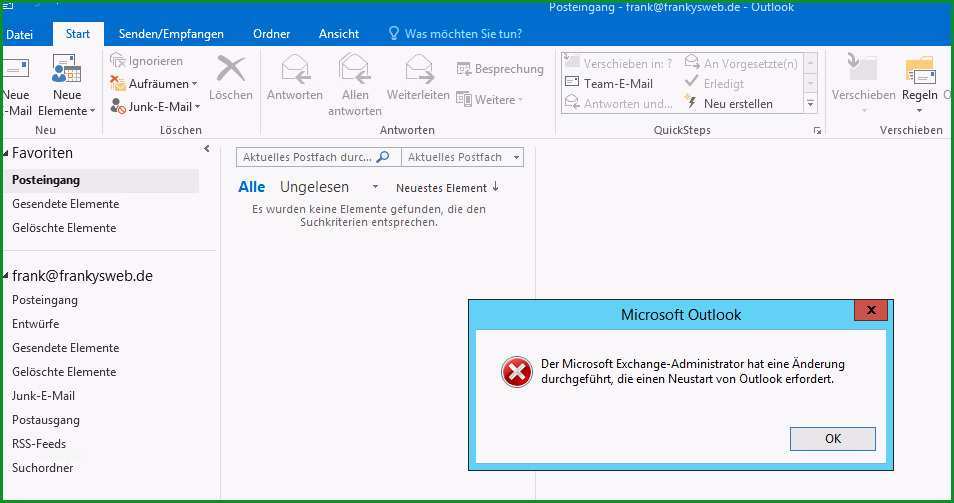
Task: Show Alle messages filter
Action: [x=251, y=187]
